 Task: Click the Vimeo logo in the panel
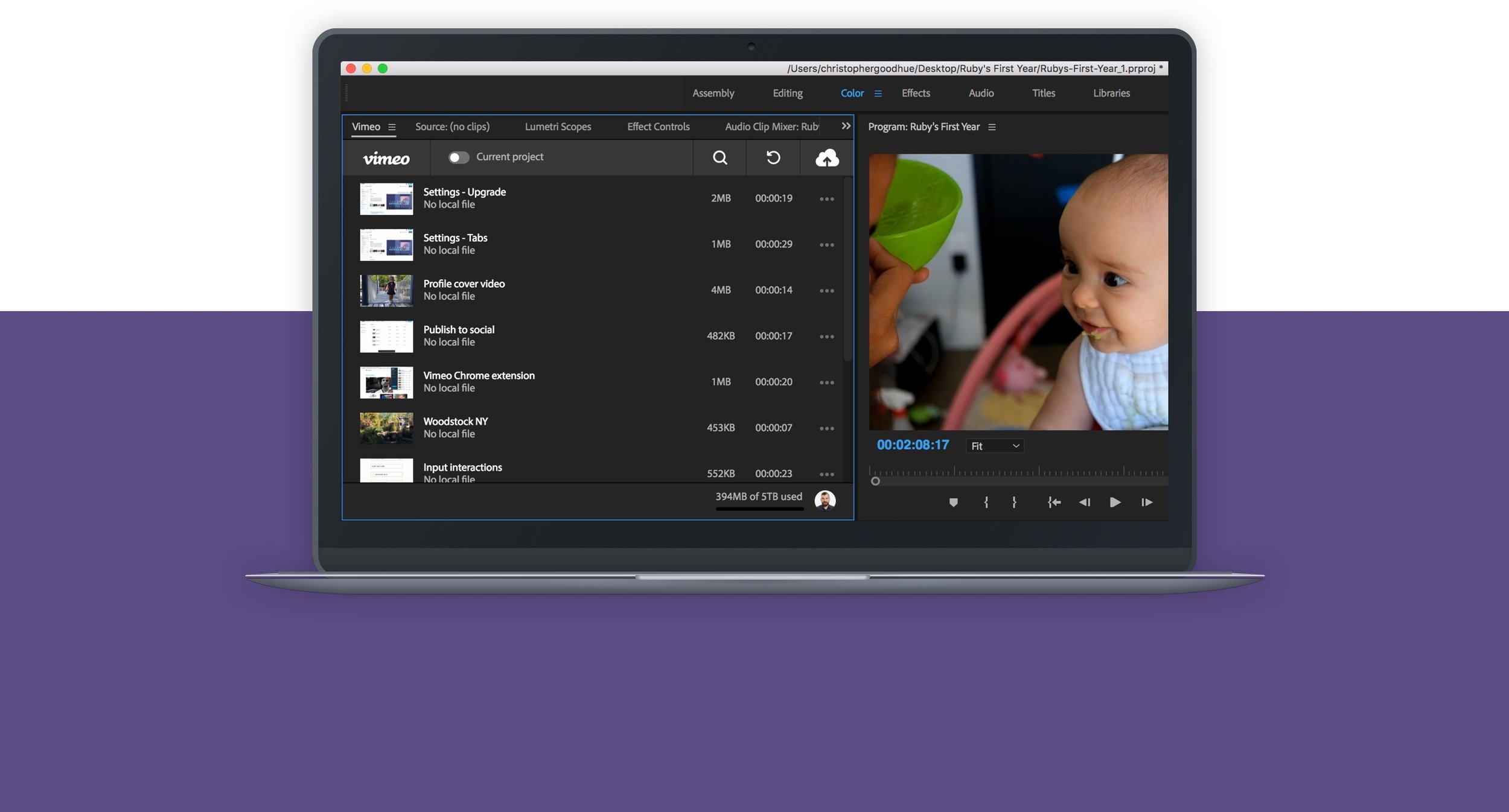[x=386, y=158]
